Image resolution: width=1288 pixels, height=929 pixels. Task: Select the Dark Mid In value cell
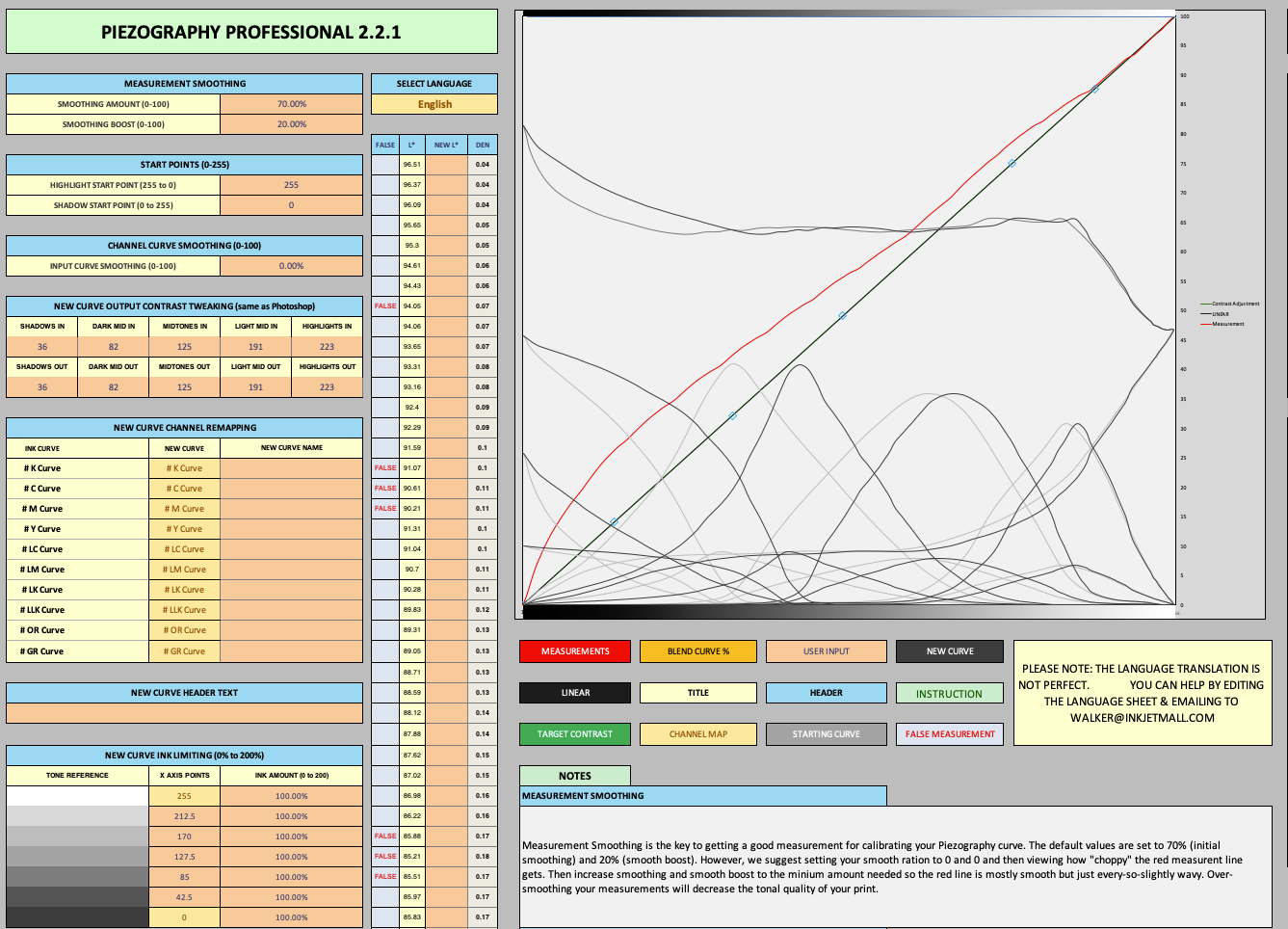[x=114, y=347]
